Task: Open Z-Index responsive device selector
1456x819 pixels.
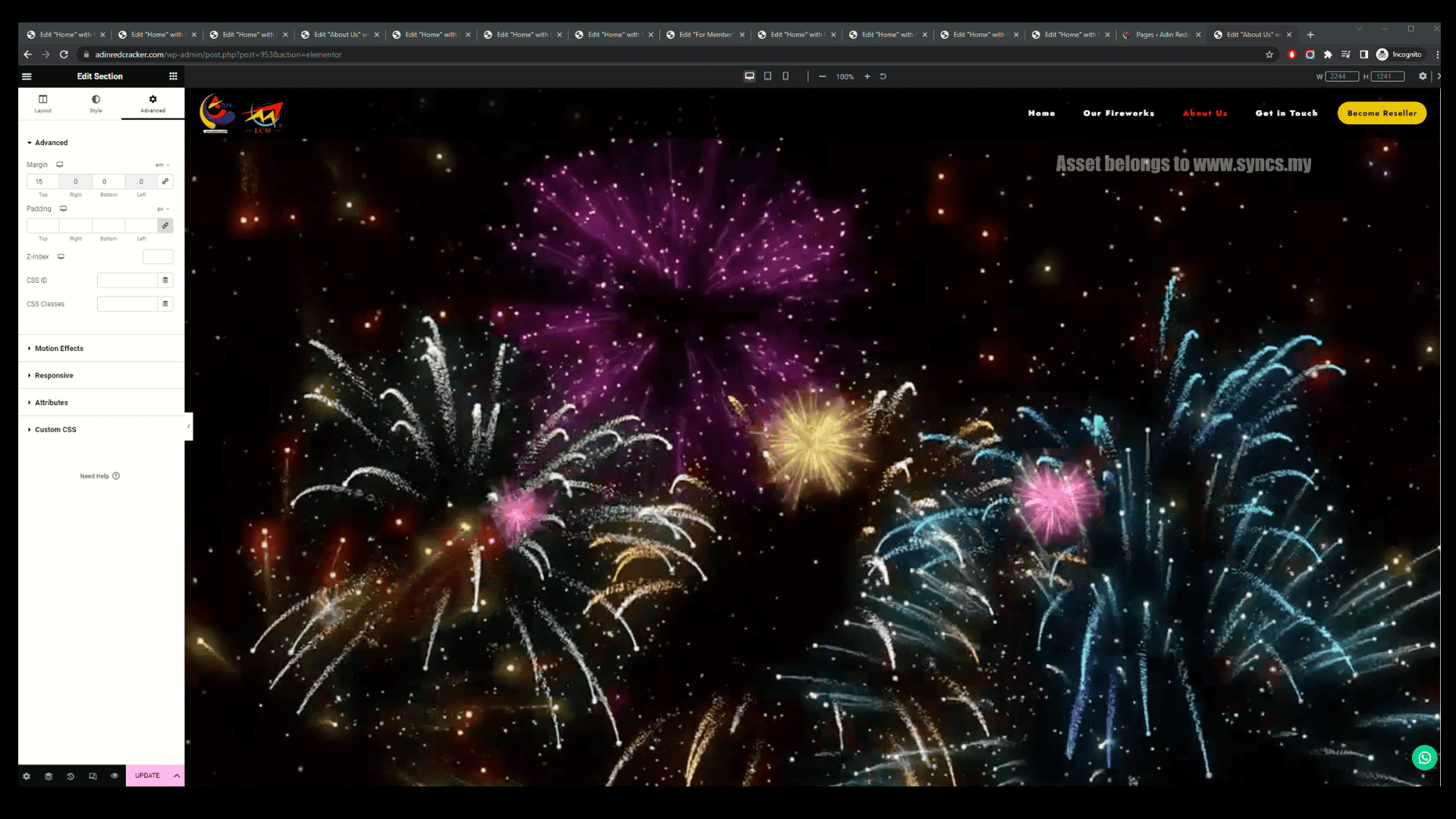Action: [61, 256]
